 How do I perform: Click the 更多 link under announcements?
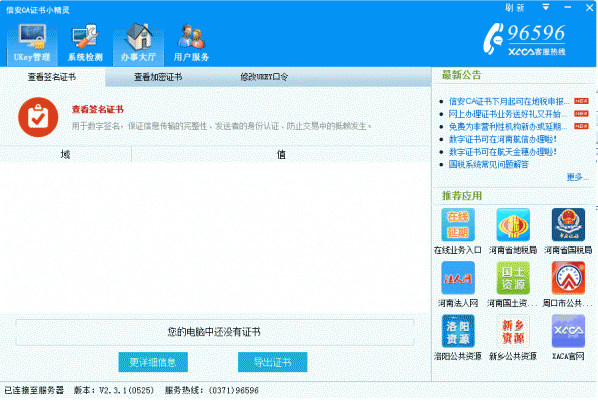[577, 177]
